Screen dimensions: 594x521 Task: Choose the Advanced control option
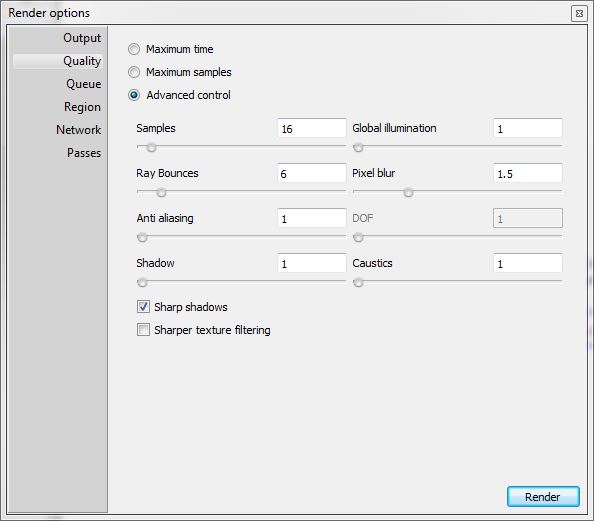pos(134,95)
